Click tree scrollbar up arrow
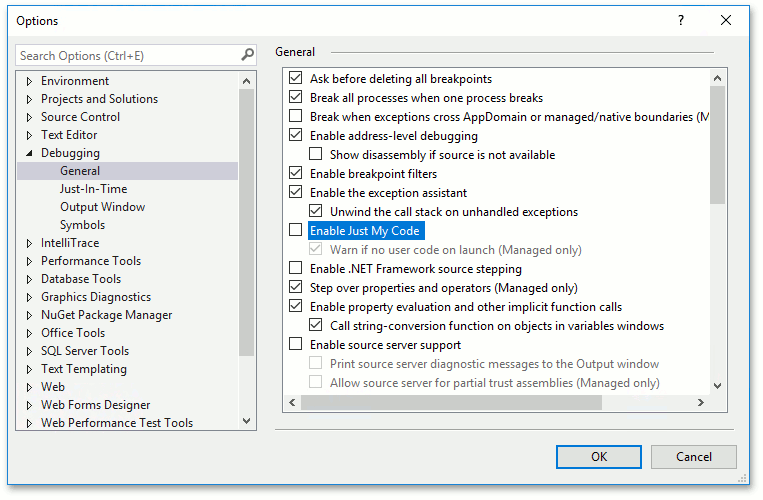The image size is (763, 500). pyautogui.click(x=246, y=81)
